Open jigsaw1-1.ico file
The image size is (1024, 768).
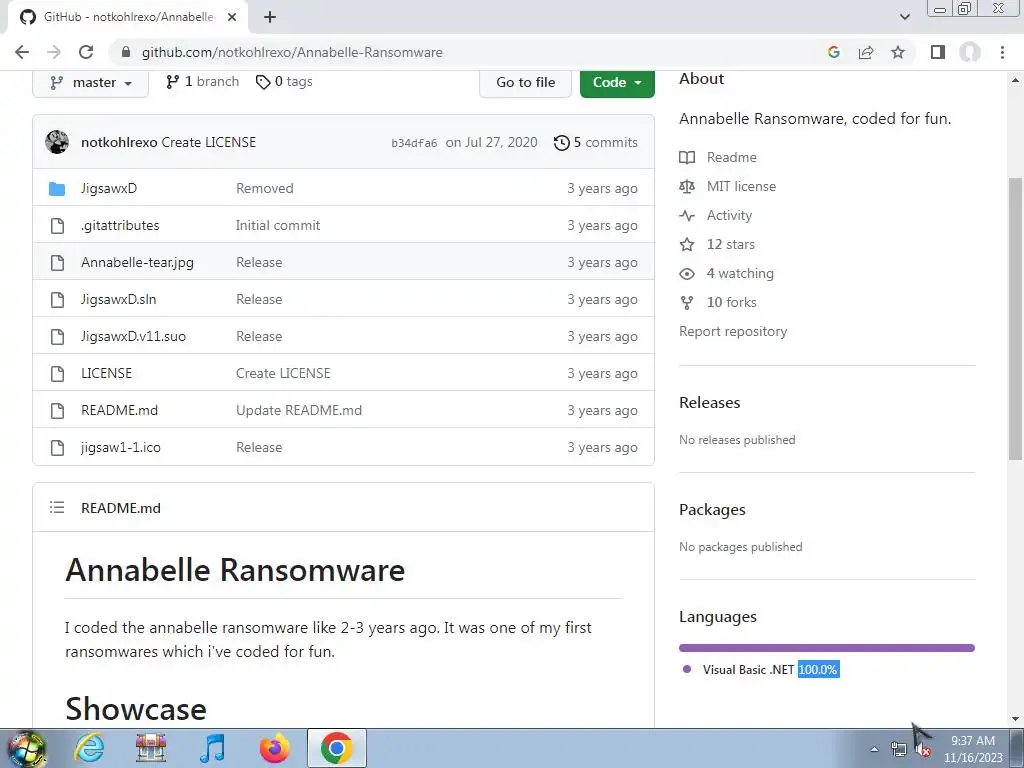click(x=121, y=448)
